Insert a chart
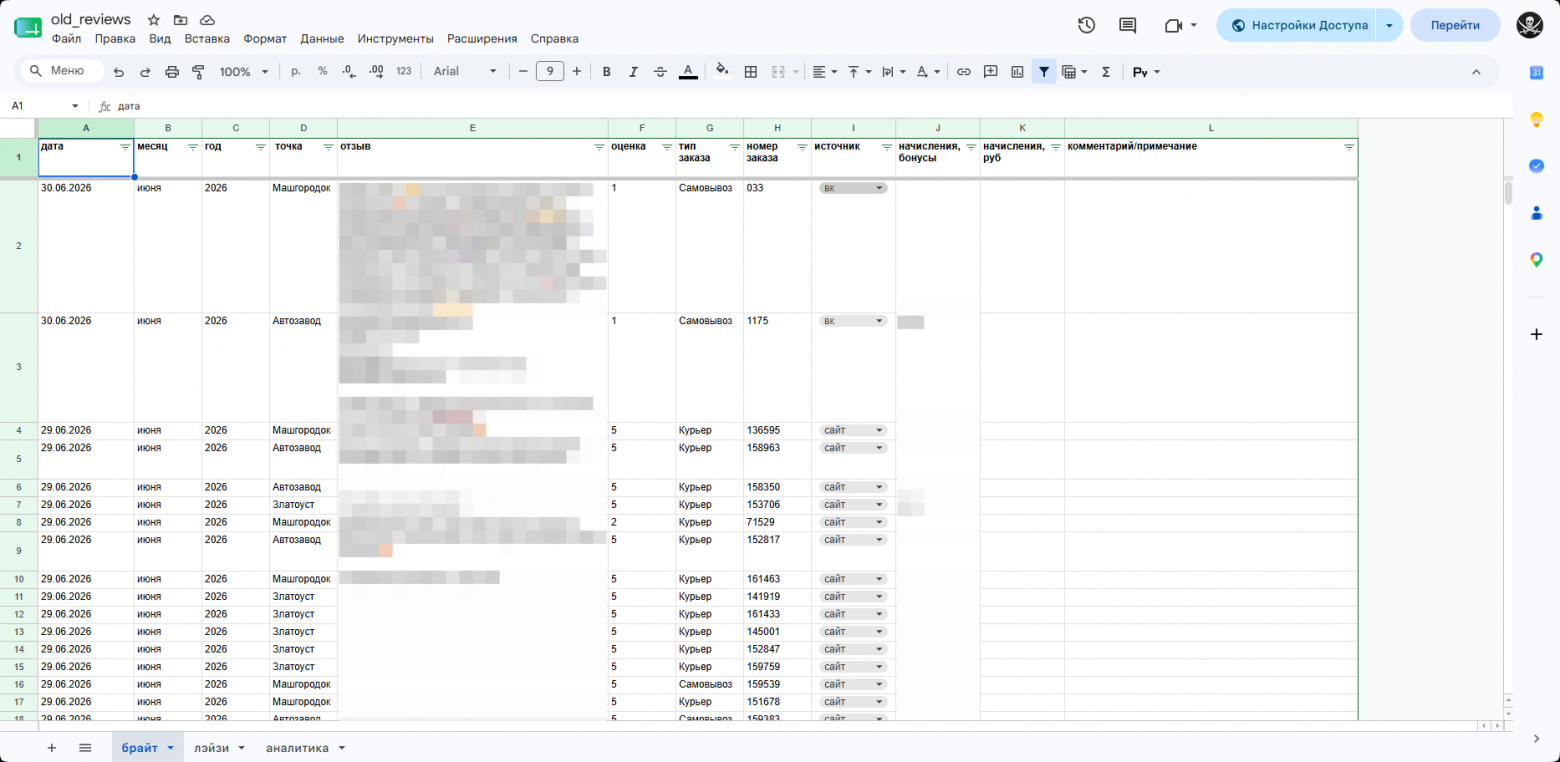This screenshot has height=762, width=1560. click(1018, 72)
